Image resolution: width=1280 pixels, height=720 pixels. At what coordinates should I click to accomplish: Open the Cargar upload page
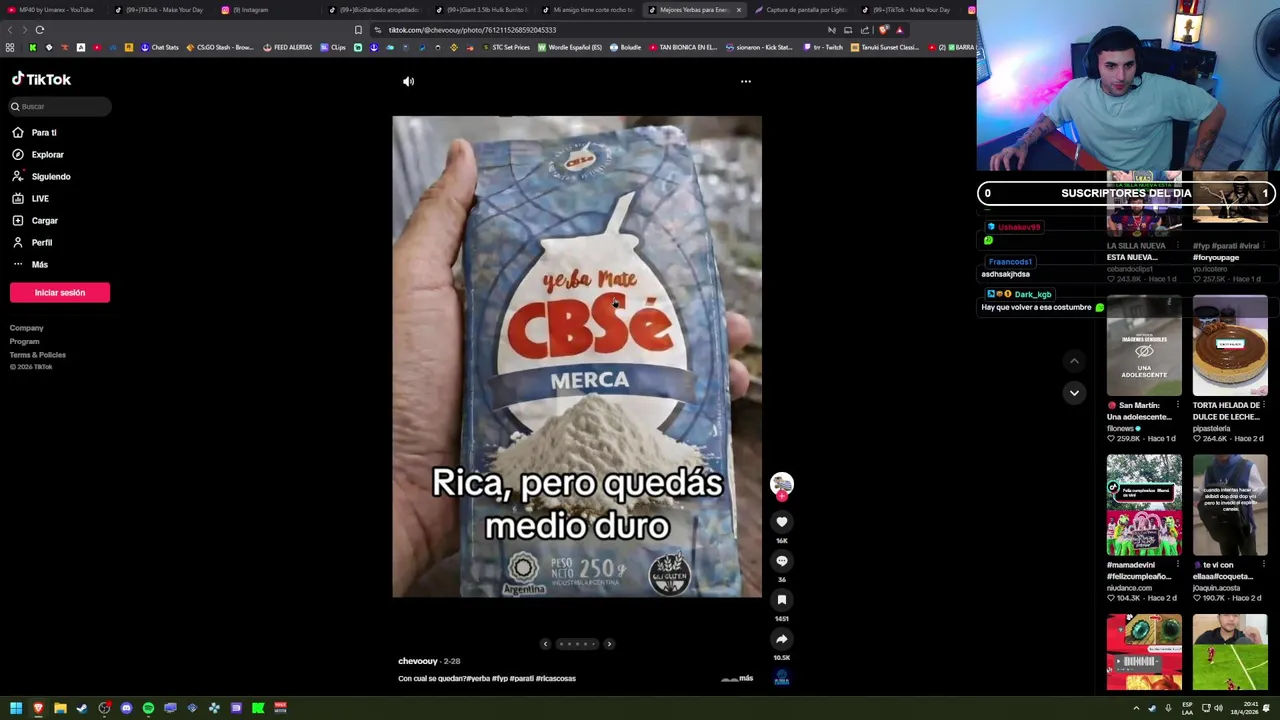pyautogui.click(x=44, y=220)
